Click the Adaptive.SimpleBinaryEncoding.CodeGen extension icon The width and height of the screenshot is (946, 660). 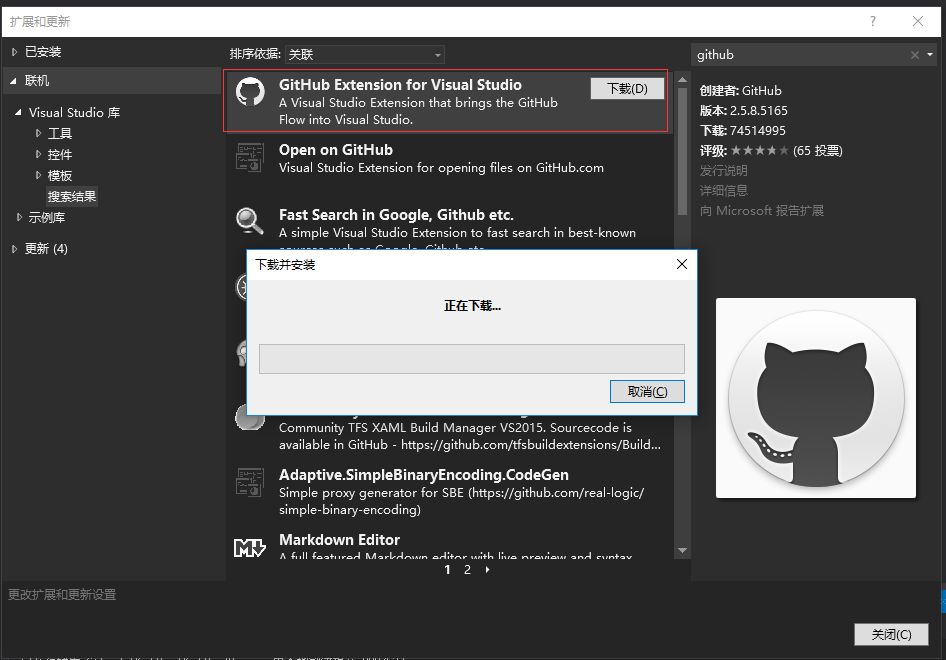[x=250, y=482]
